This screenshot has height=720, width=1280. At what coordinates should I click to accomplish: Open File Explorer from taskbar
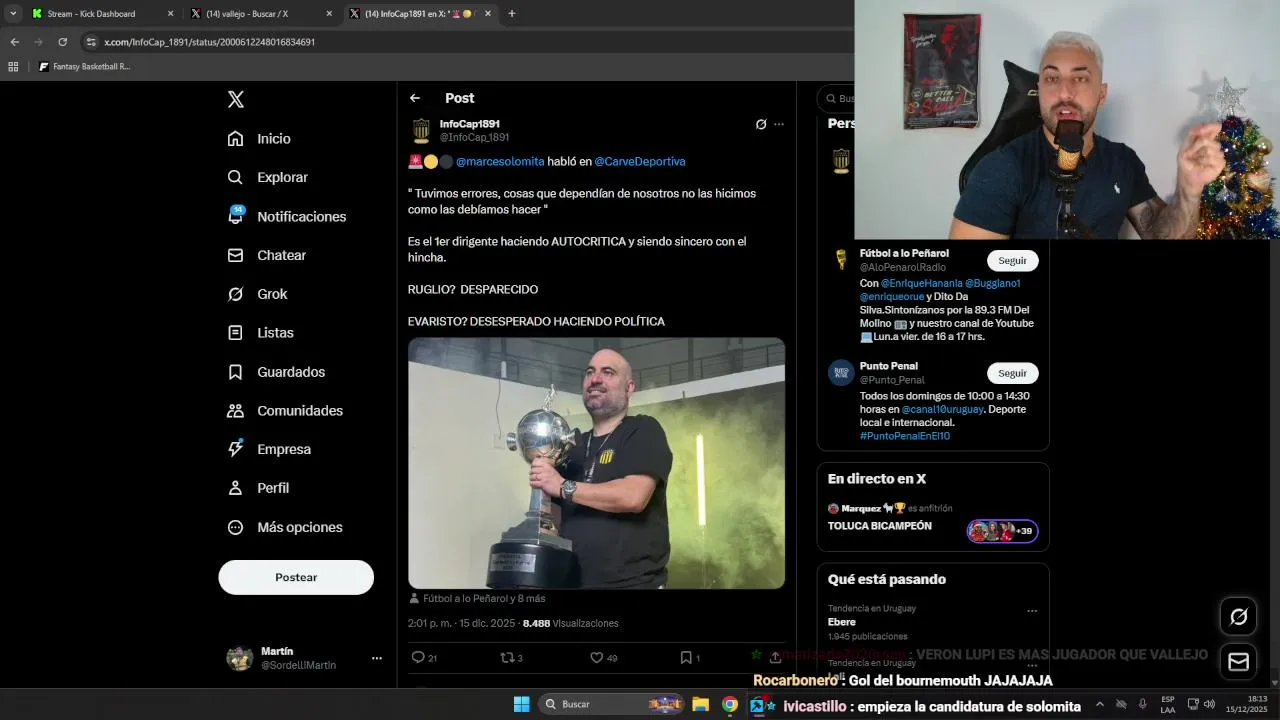(700, 704)
